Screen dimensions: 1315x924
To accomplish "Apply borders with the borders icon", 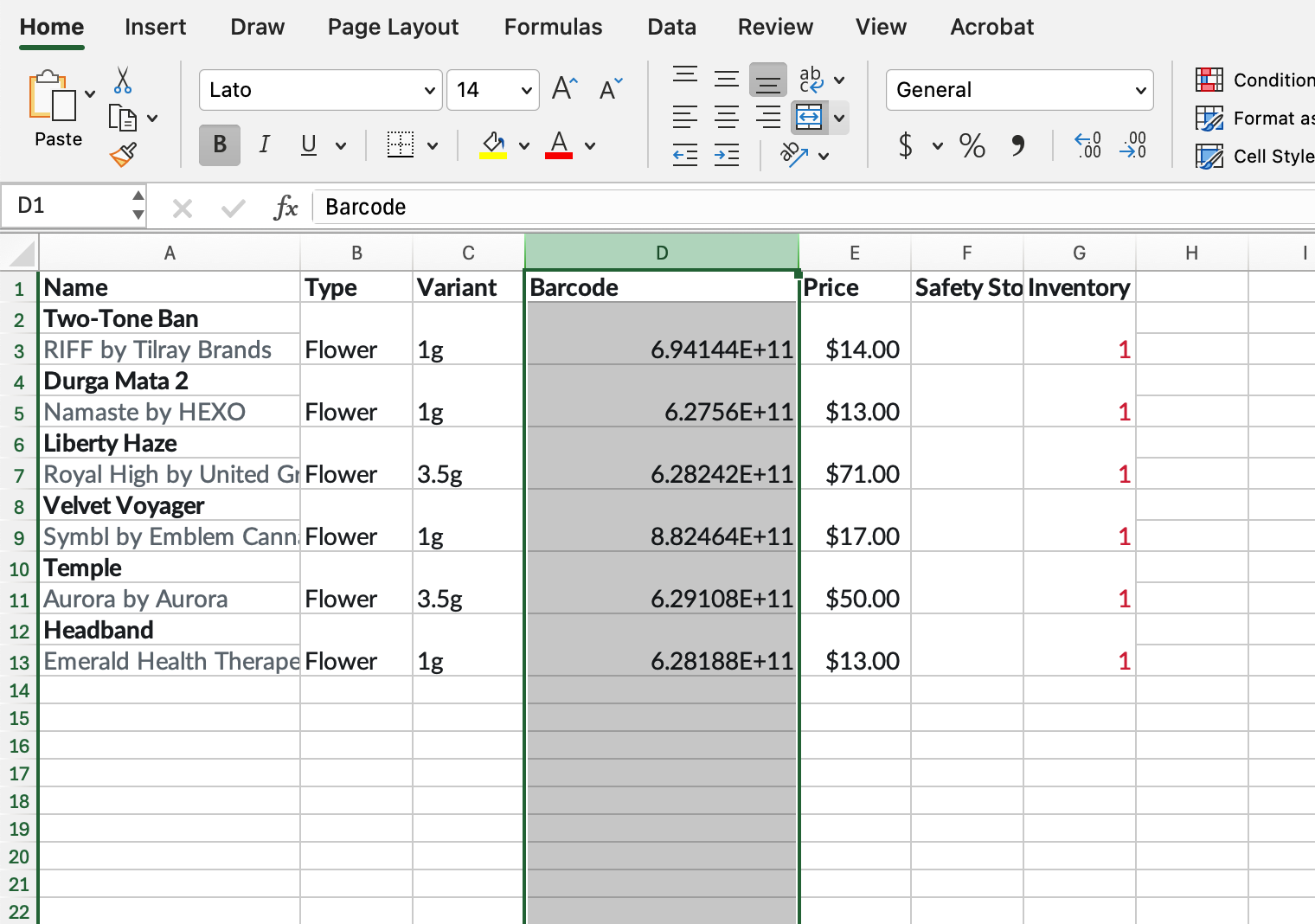I will coord(401,144).
